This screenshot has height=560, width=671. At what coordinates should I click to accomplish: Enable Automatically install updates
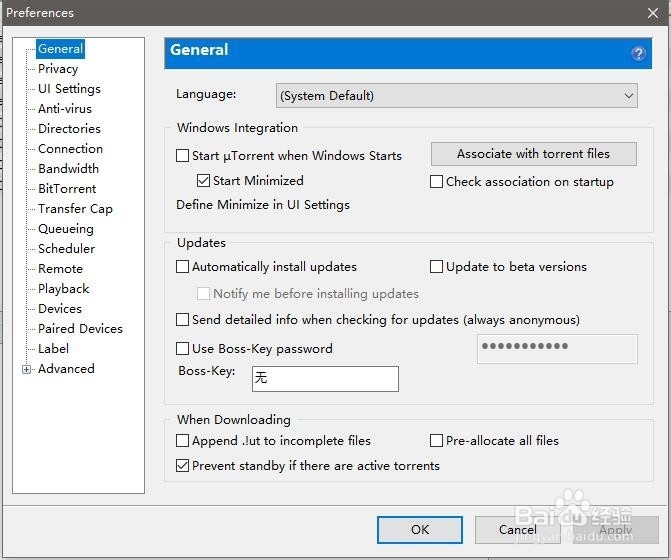coord(183,267)
